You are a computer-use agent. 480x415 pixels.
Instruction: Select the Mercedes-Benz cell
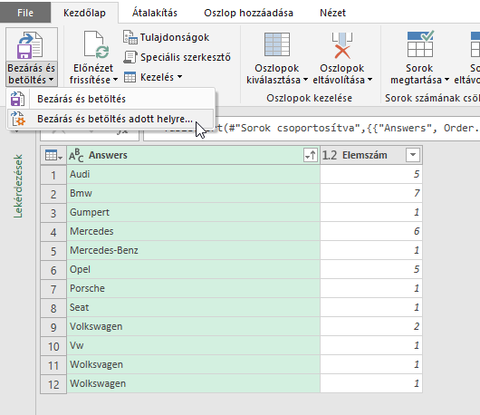(193, 250)
